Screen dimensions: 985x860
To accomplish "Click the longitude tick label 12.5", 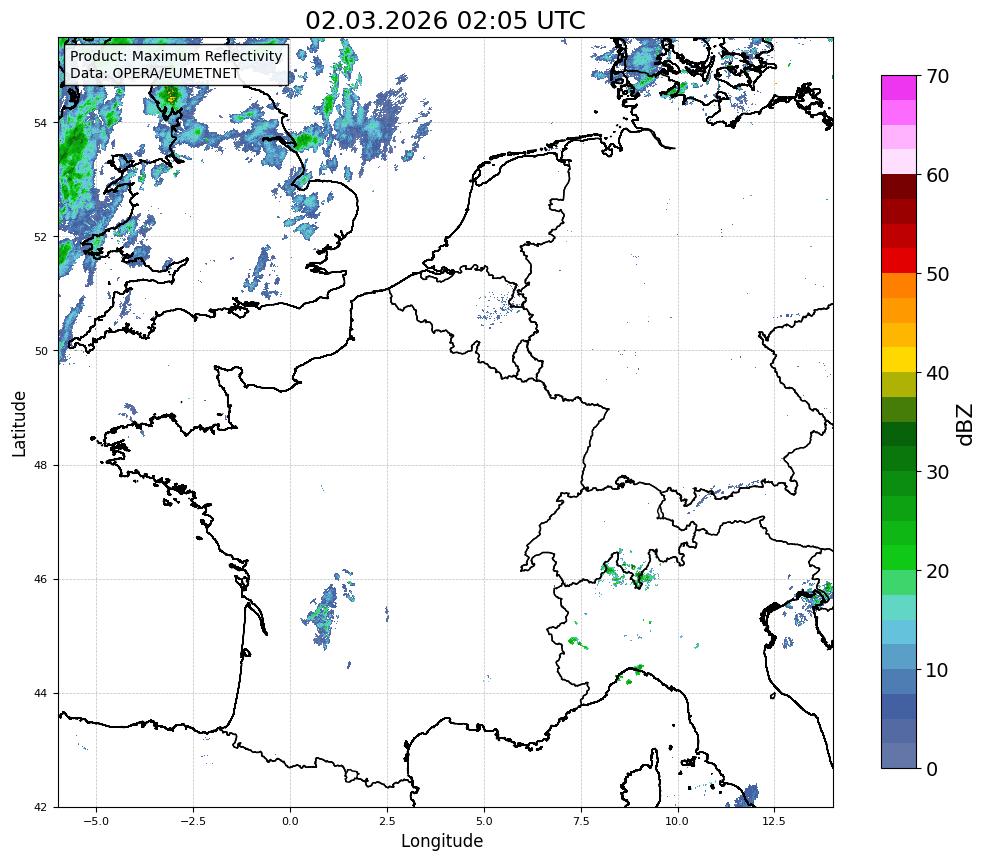I will coord(774,821).
